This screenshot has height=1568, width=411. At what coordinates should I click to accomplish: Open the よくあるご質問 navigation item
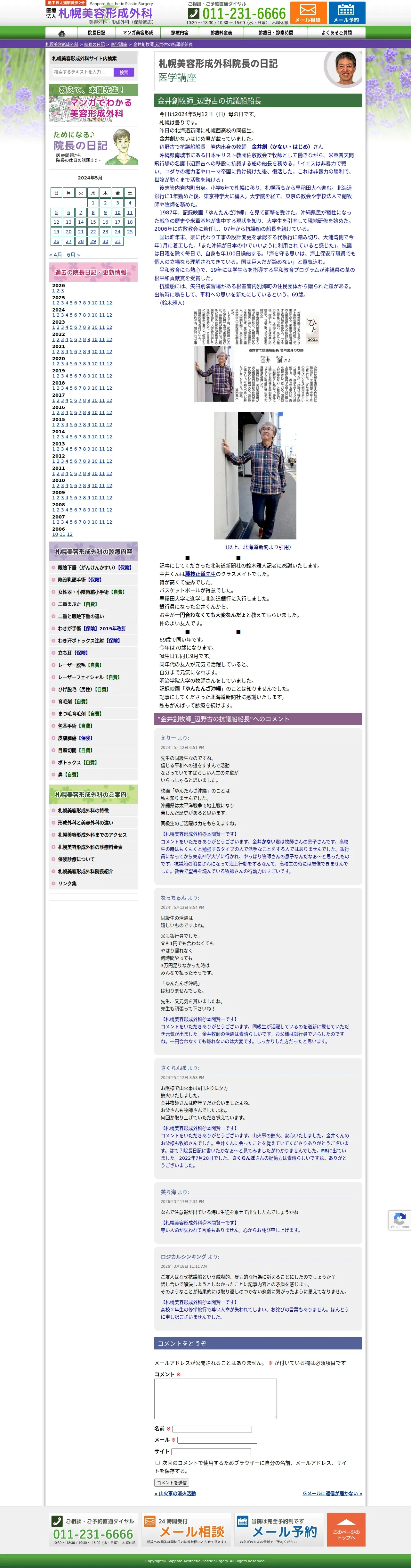(336, 33)
